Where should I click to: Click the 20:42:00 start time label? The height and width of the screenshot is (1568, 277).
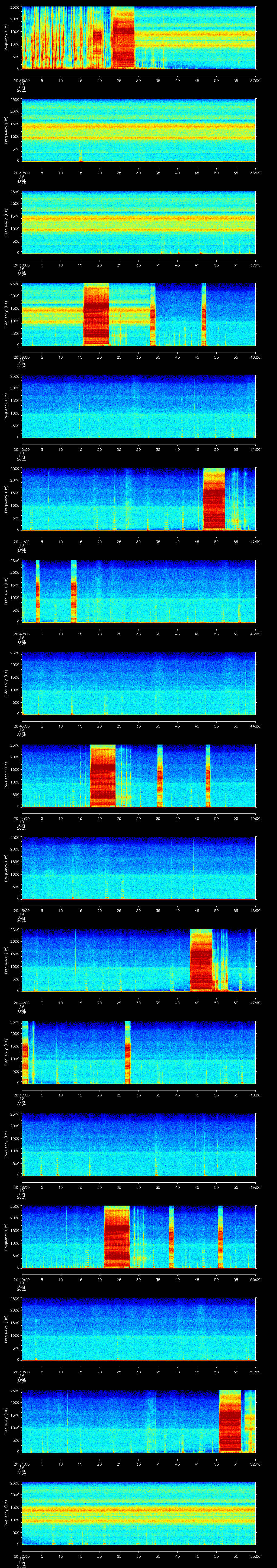21,634
